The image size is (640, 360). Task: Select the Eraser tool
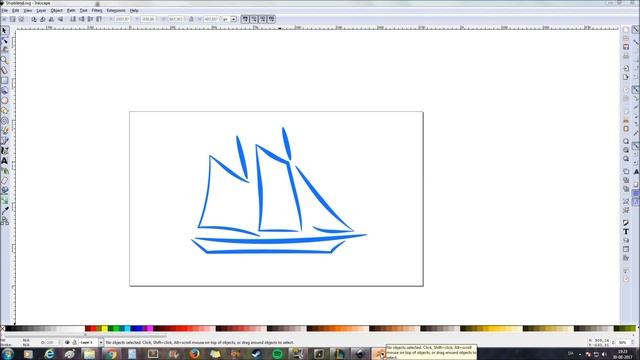coord(4,180)
